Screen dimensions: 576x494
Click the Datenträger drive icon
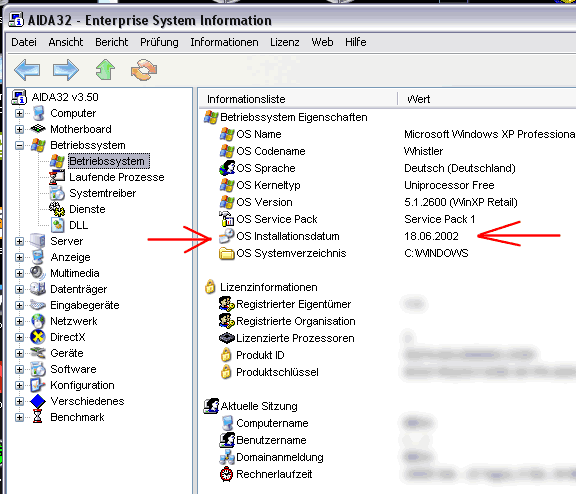pos(38,289)
